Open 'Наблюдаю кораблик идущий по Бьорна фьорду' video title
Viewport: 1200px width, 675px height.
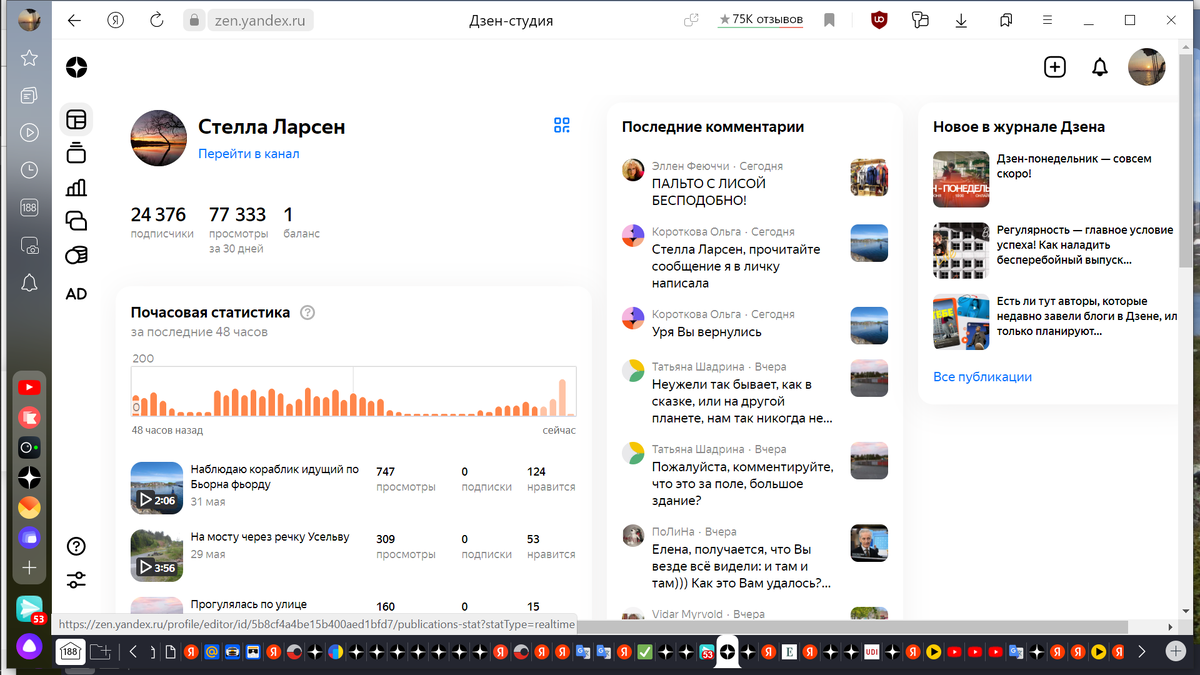pos(274,477)
